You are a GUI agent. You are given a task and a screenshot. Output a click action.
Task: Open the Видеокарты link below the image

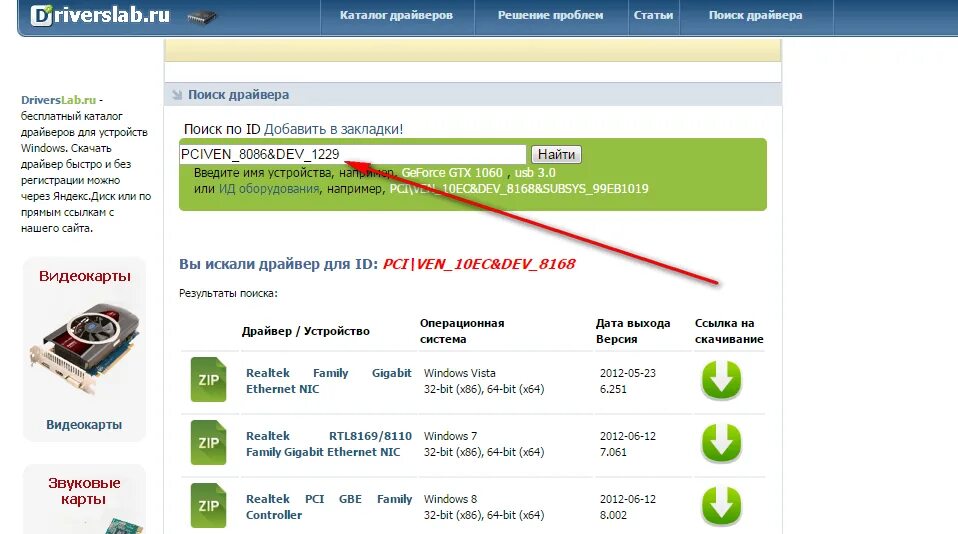point(84,425)
